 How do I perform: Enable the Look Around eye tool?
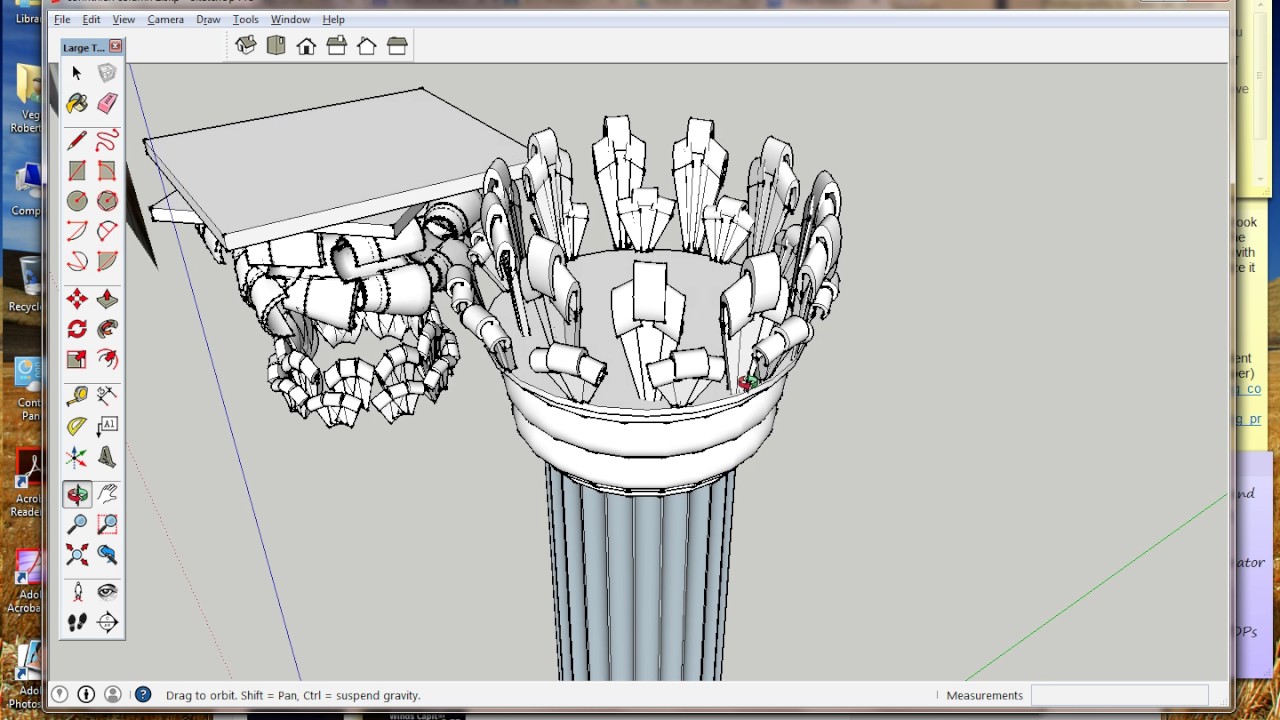click(x=107, y=592)
